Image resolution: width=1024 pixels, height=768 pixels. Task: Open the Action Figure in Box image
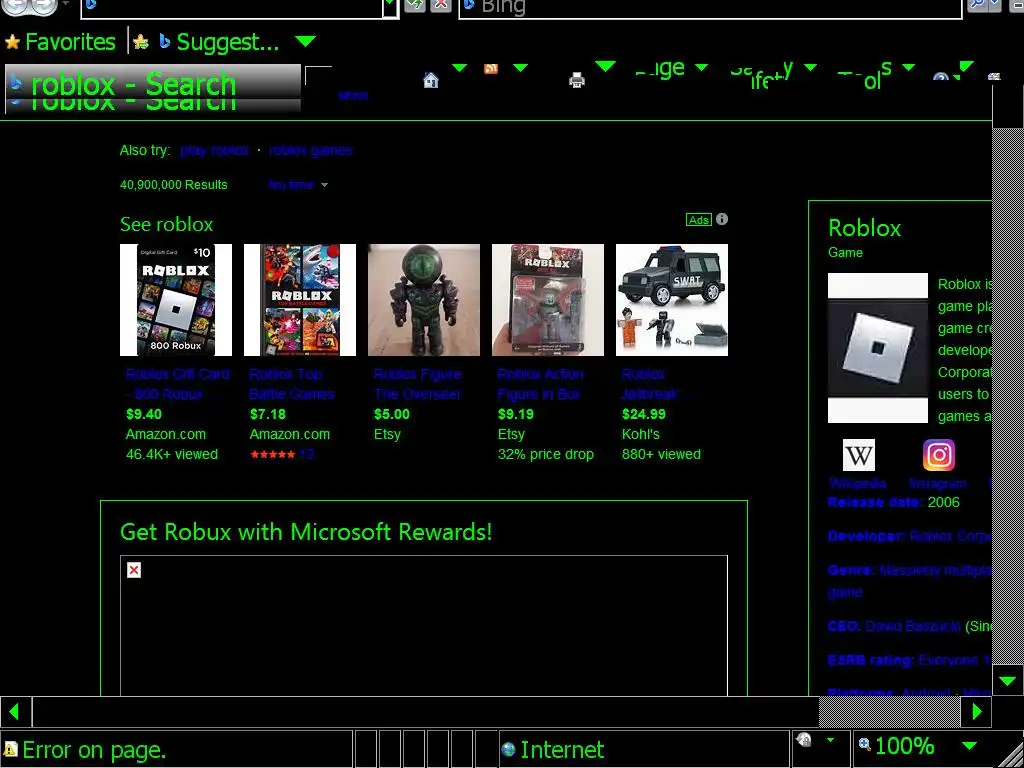(x=548, y=300)
